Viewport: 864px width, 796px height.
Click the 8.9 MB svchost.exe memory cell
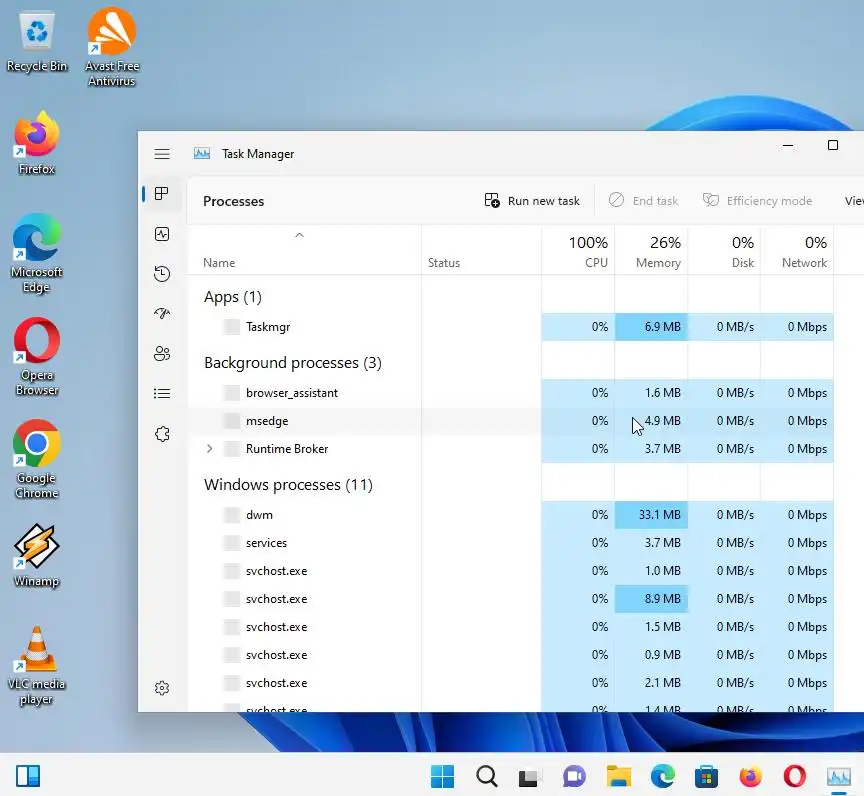[651, 599]
